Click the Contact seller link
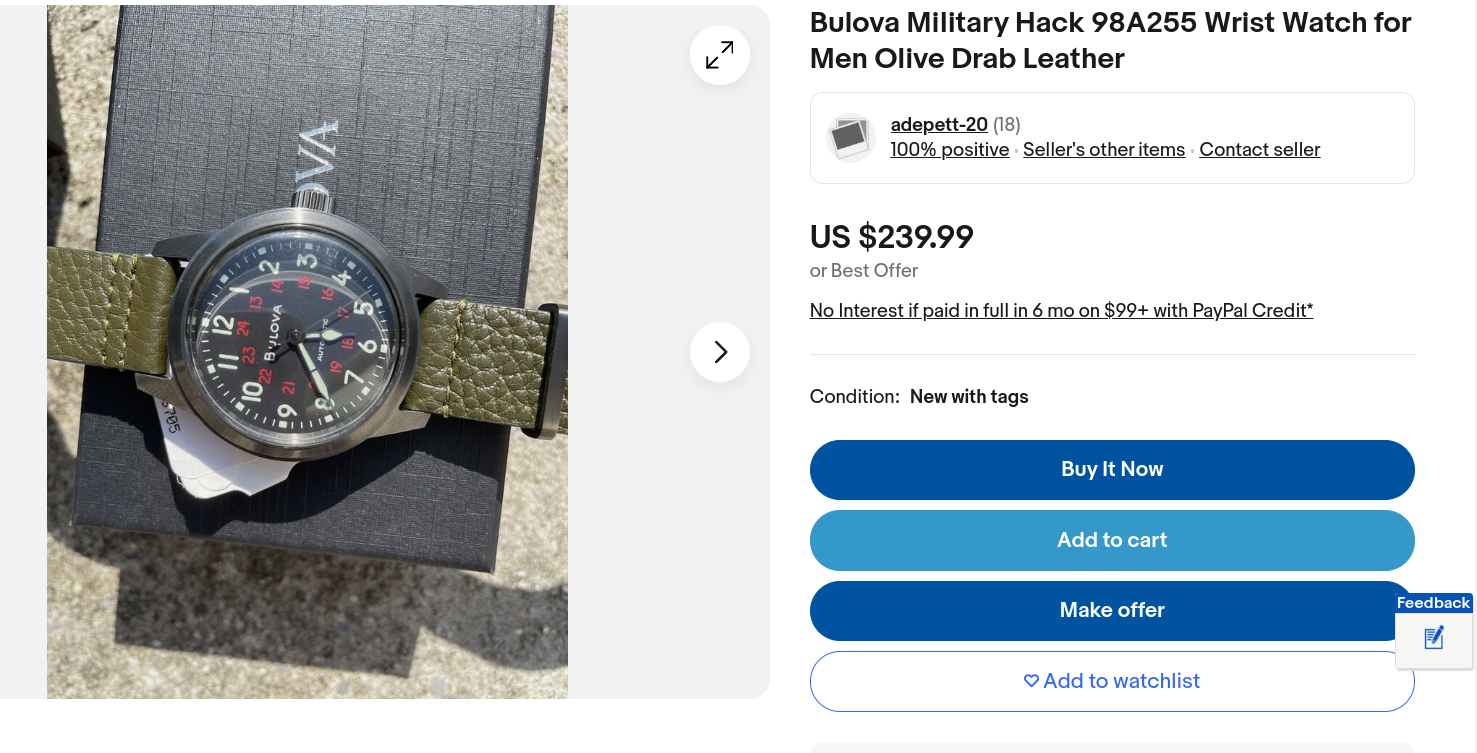1477x753 pixels. tap(1260, 150)
